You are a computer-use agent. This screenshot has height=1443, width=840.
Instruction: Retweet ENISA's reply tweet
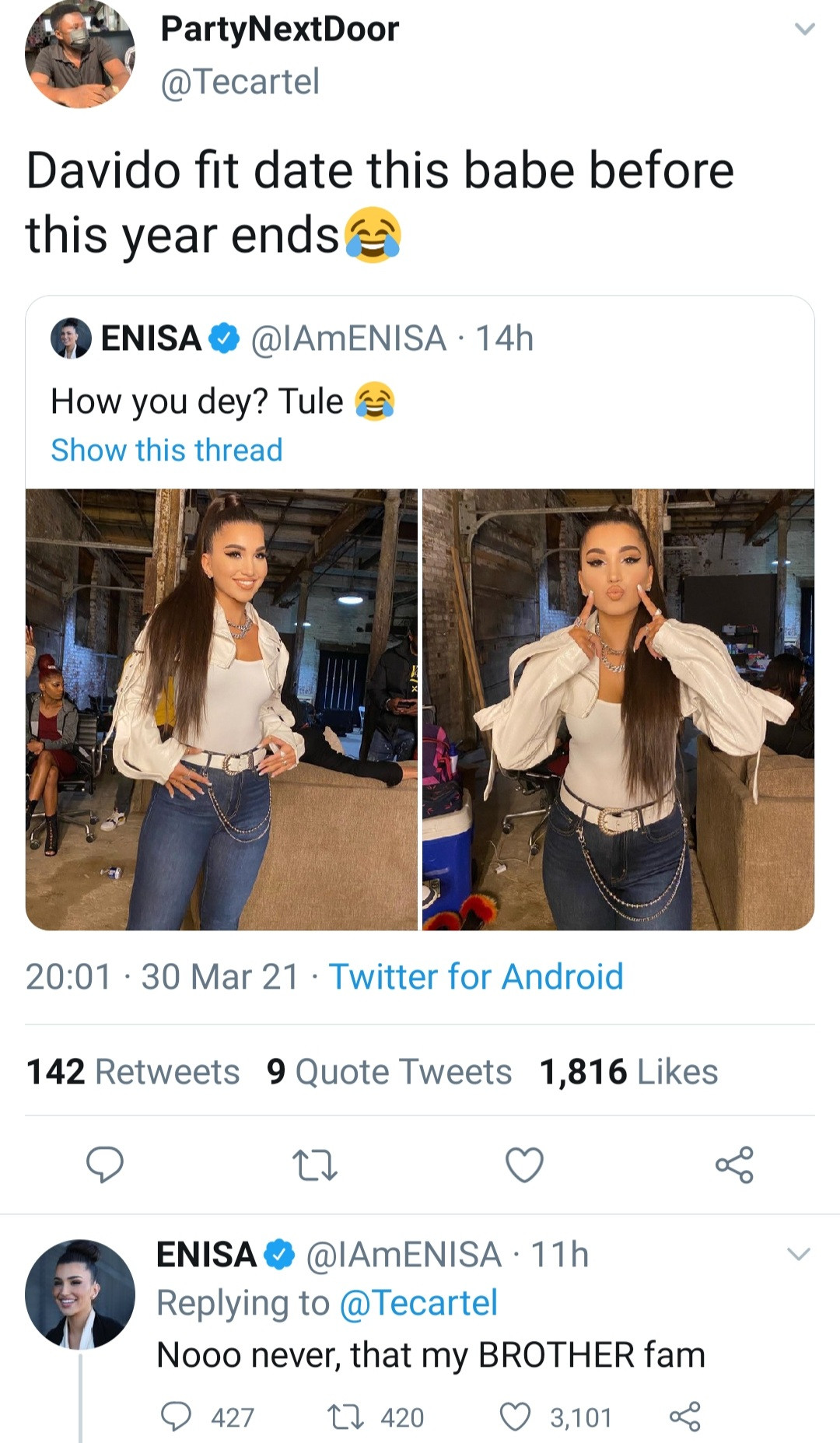pos(344,1417)
